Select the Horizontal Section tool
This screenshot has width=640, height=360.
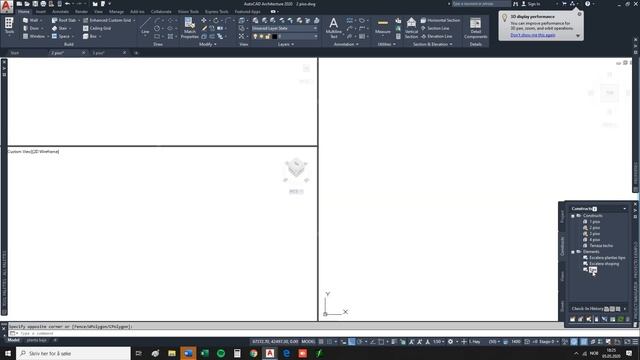(x=440, y=20)
